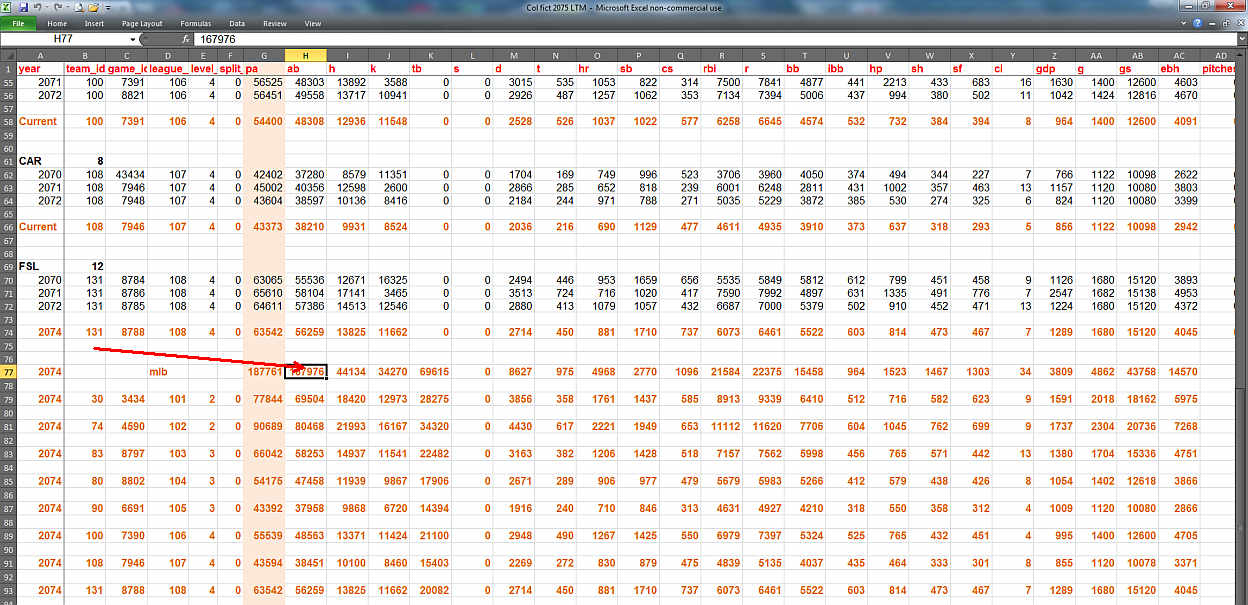
Task: Click cell with value 43434
Action: tap(127, 173)
